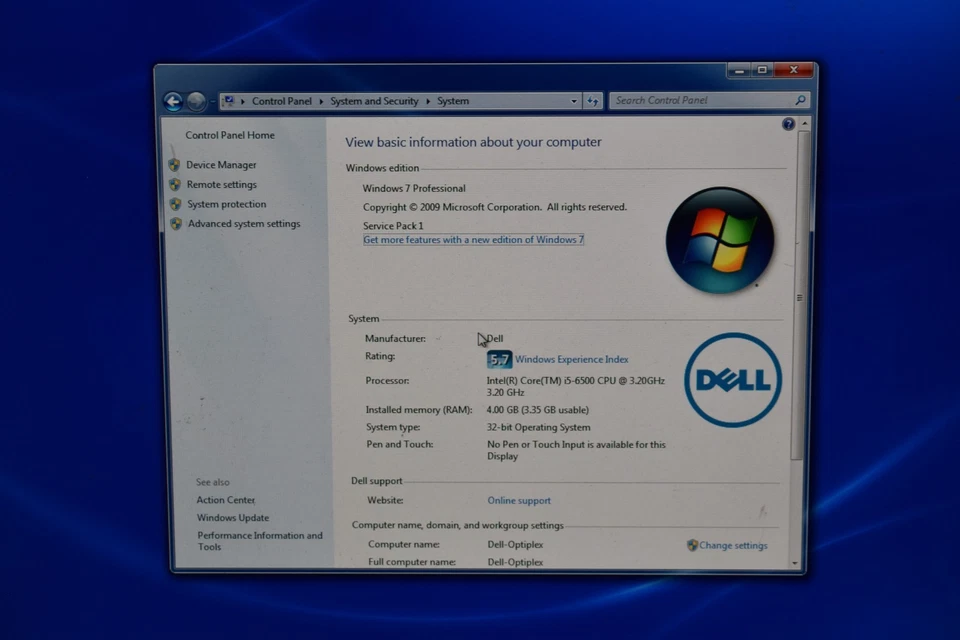Click the Windows flag logo image
960x640 pixels.
tap(720, 240)
